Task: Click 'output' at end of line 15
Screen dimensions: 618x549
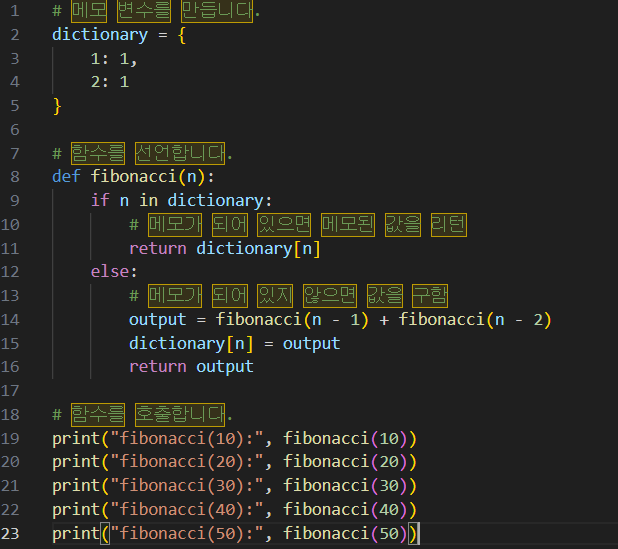Action: pos(311,344)
